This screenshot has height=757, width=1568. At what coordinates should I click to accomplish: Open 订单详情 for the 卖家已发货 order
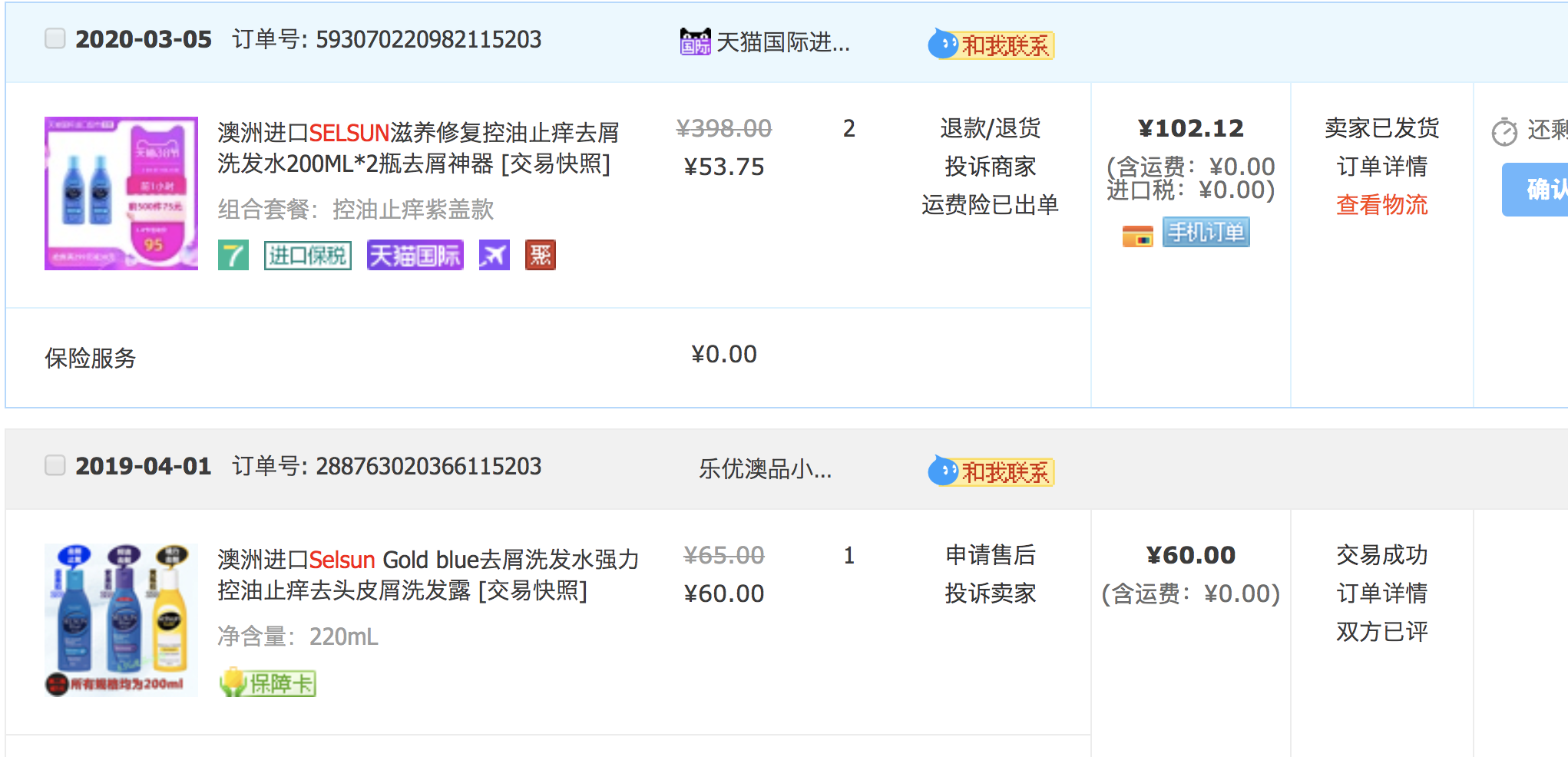click(1382, 166)
